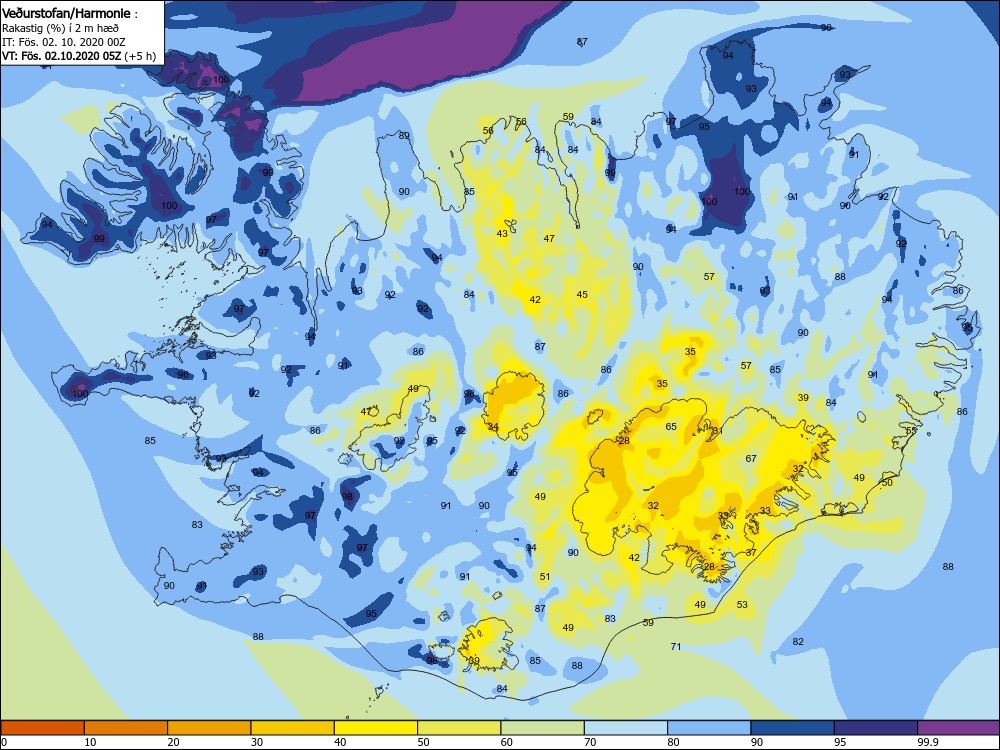Click the map humidity value 71
The height and width of the screenshot is (750, 1000).
676,647
